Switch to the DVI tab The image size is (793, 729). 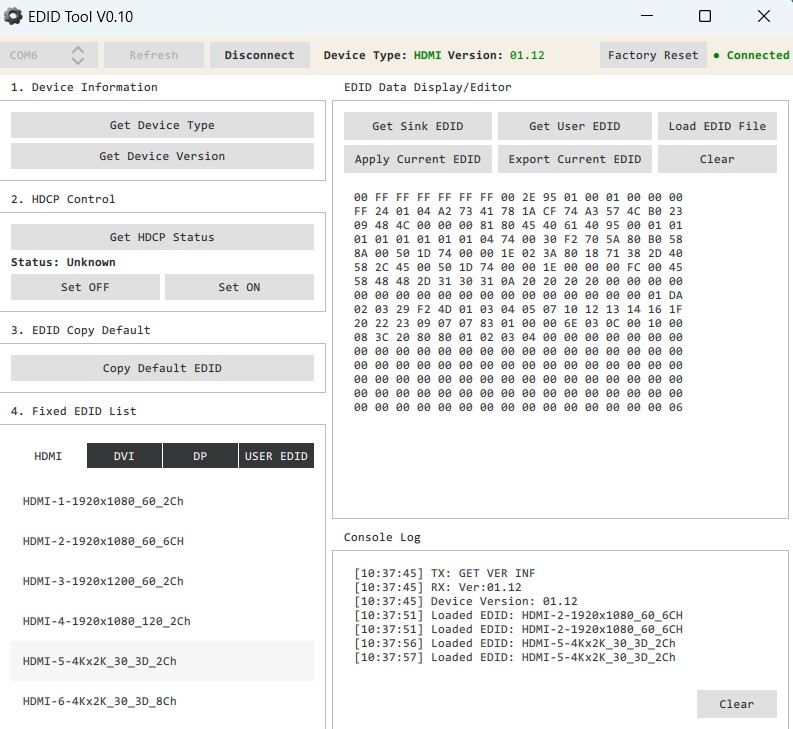click(124, 456)
